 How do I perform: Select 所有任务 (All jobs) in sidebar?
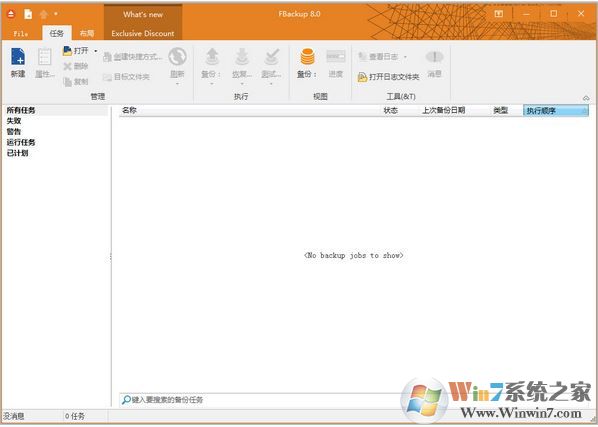(x=21, y=110)
